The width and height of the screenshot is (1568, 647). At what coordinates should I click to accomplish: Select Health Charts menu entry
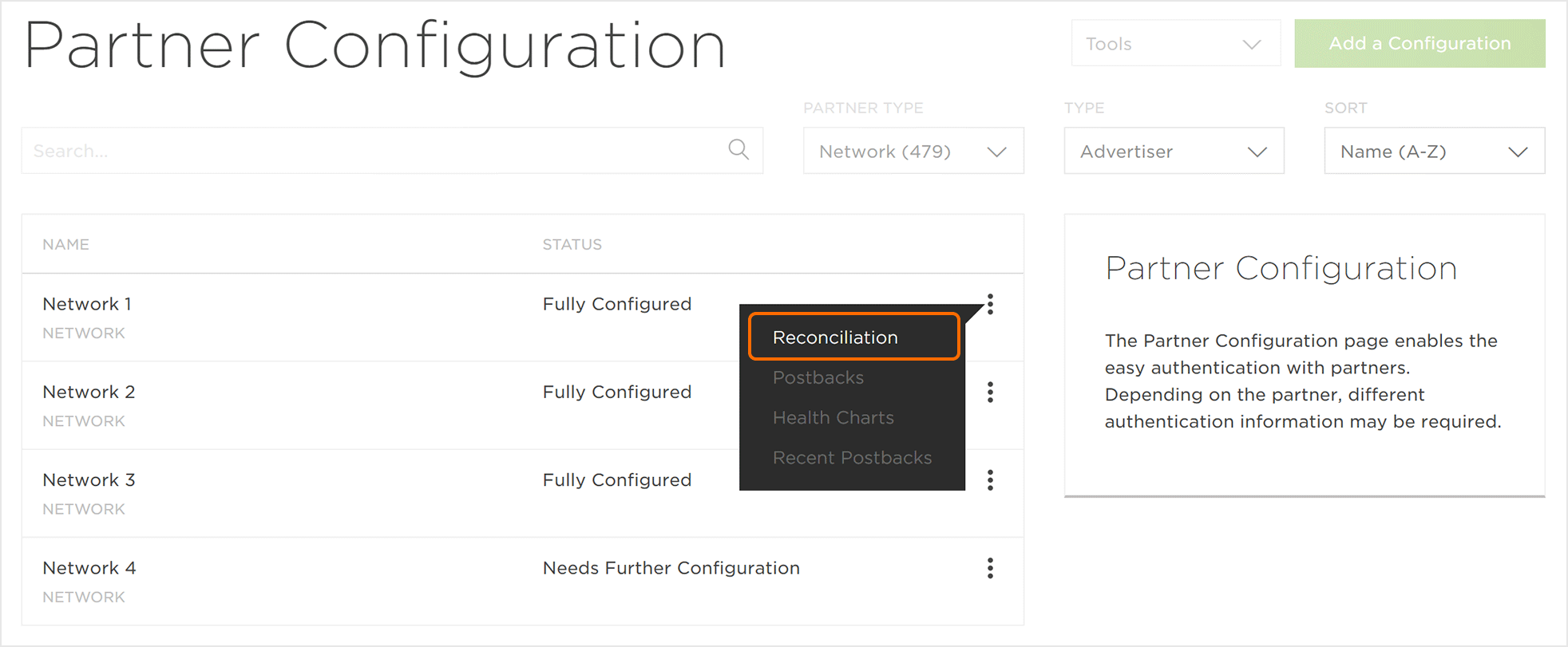pyautogui.click(x=833, y=417)
